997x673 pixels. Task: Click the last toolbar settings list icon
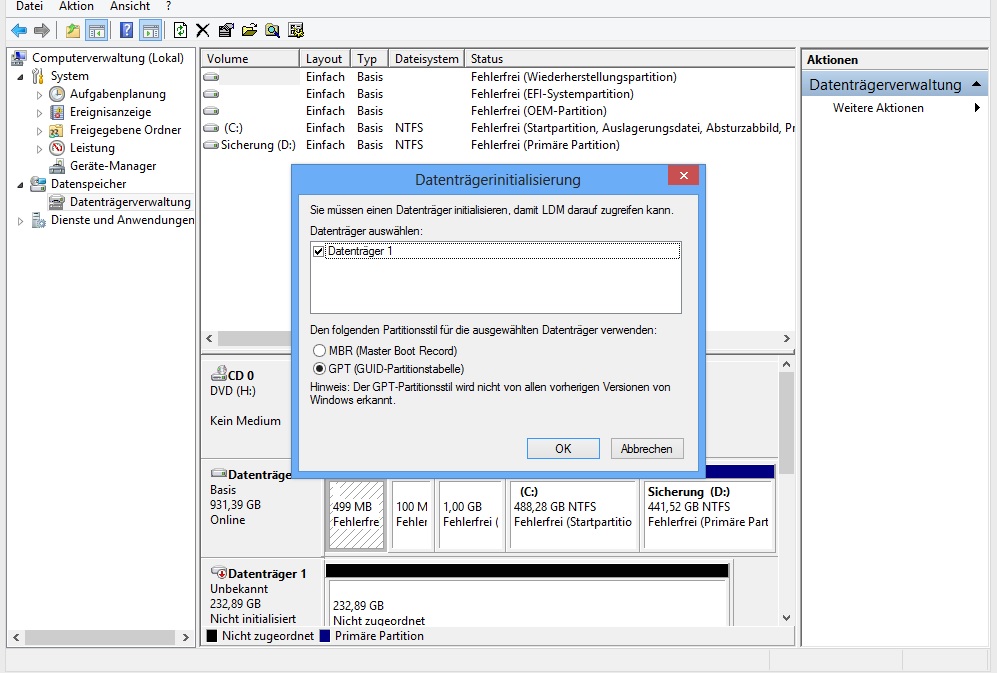pyautogui.click(x=296, y=30)
